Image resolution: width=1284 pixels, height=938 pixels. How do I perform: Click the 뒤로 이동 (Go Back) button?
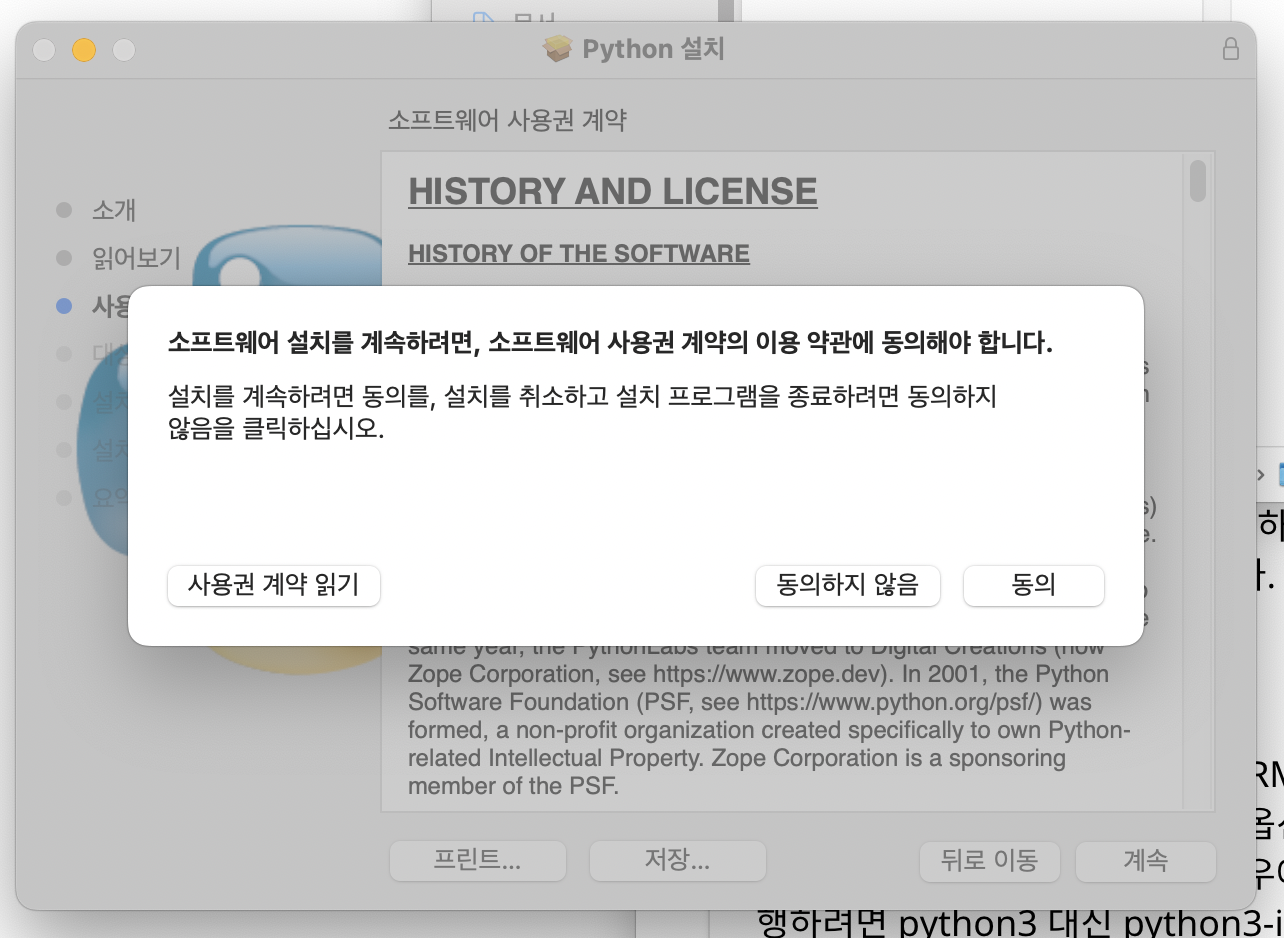point(989,860)
